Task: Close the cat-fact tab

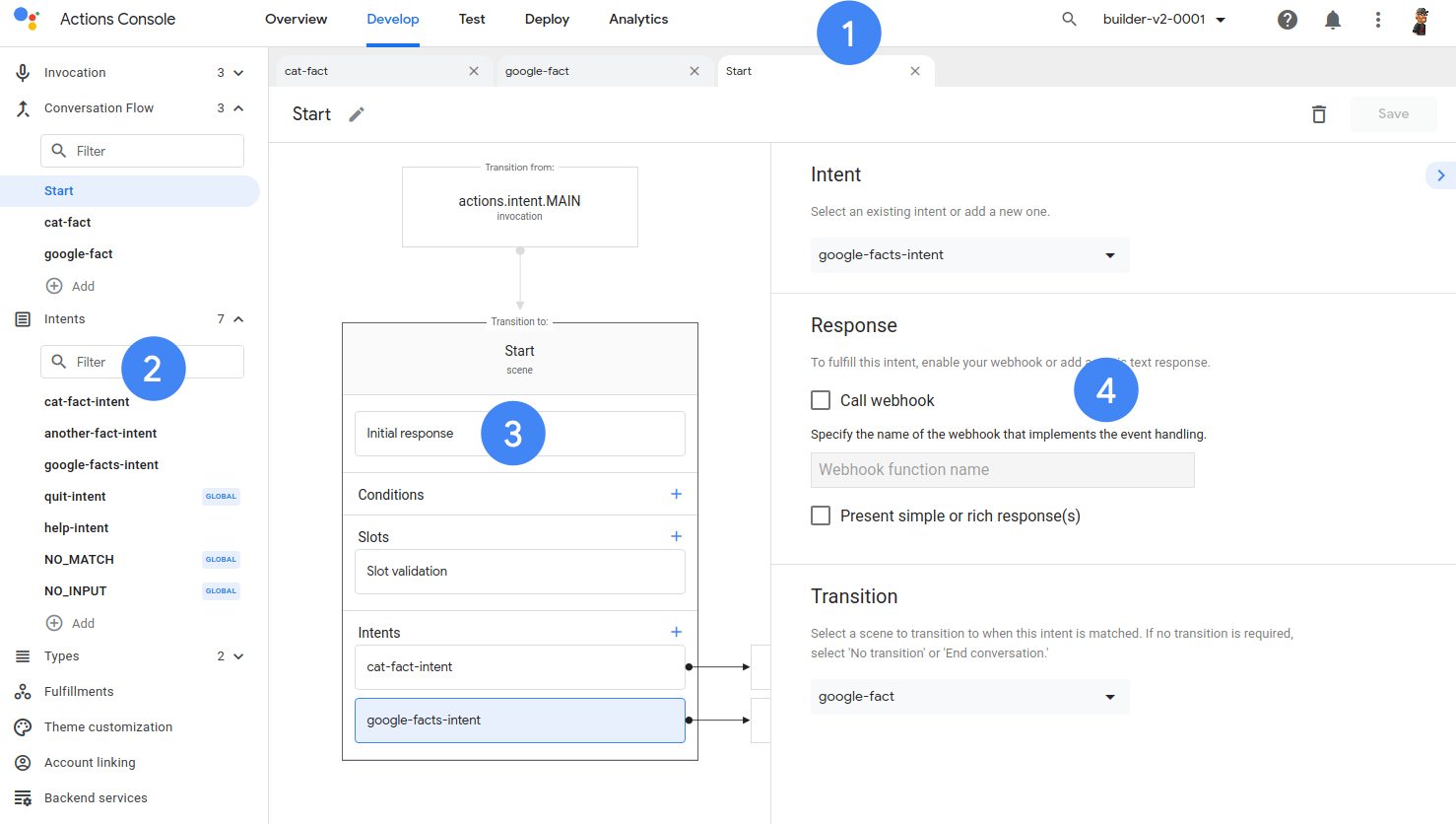Action: pos(474,71)
